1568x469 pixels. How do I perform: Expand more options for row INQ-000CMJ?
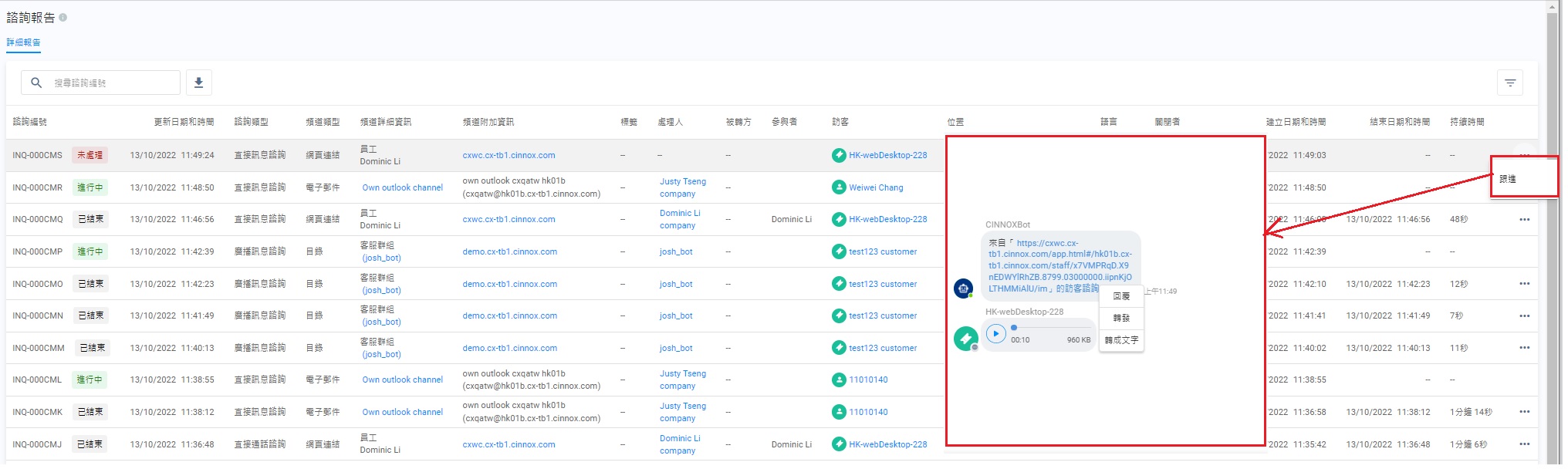point(1524,444)
